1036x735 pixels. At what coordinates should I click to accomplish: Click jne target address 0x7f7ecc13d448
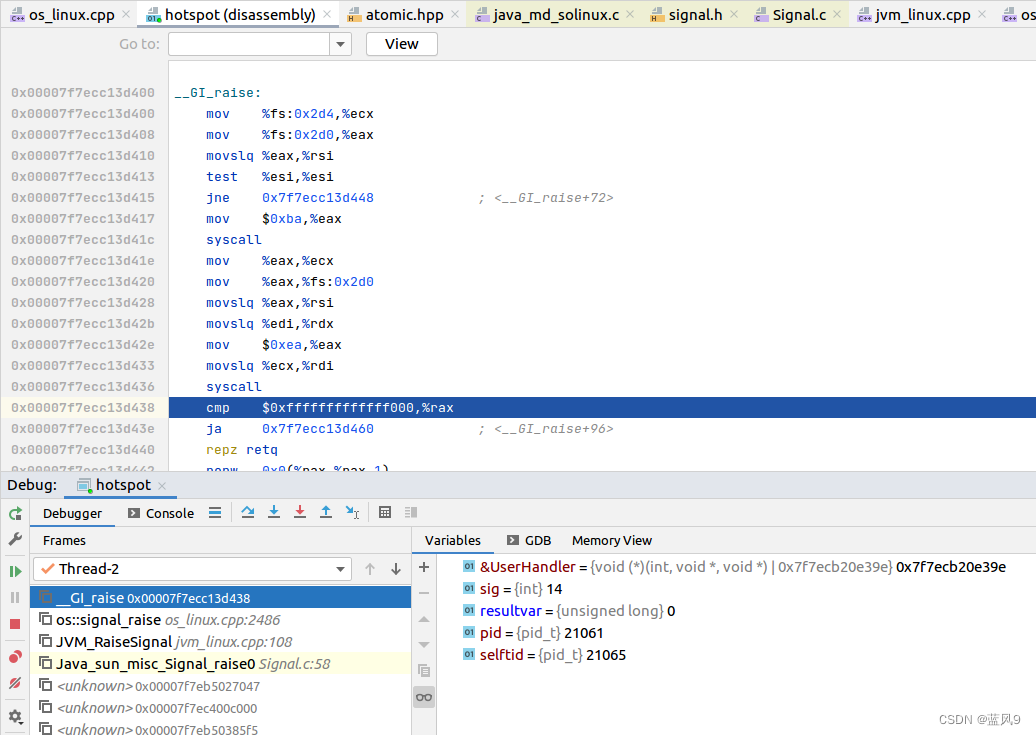point(318,198)
